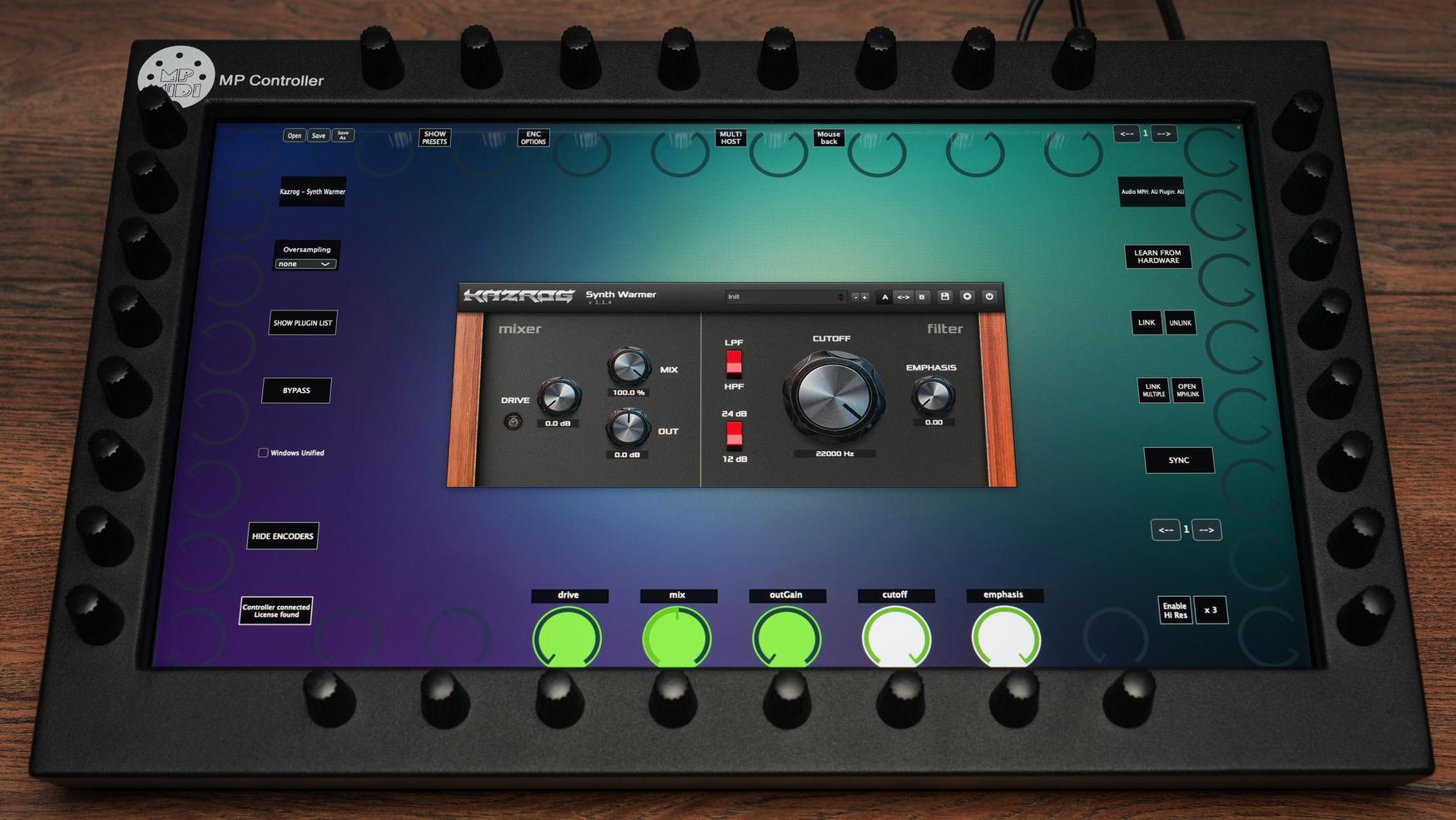Click the x 3 multiplier button
This screenshot has height=820, width=1456.
coord(1211,610)
